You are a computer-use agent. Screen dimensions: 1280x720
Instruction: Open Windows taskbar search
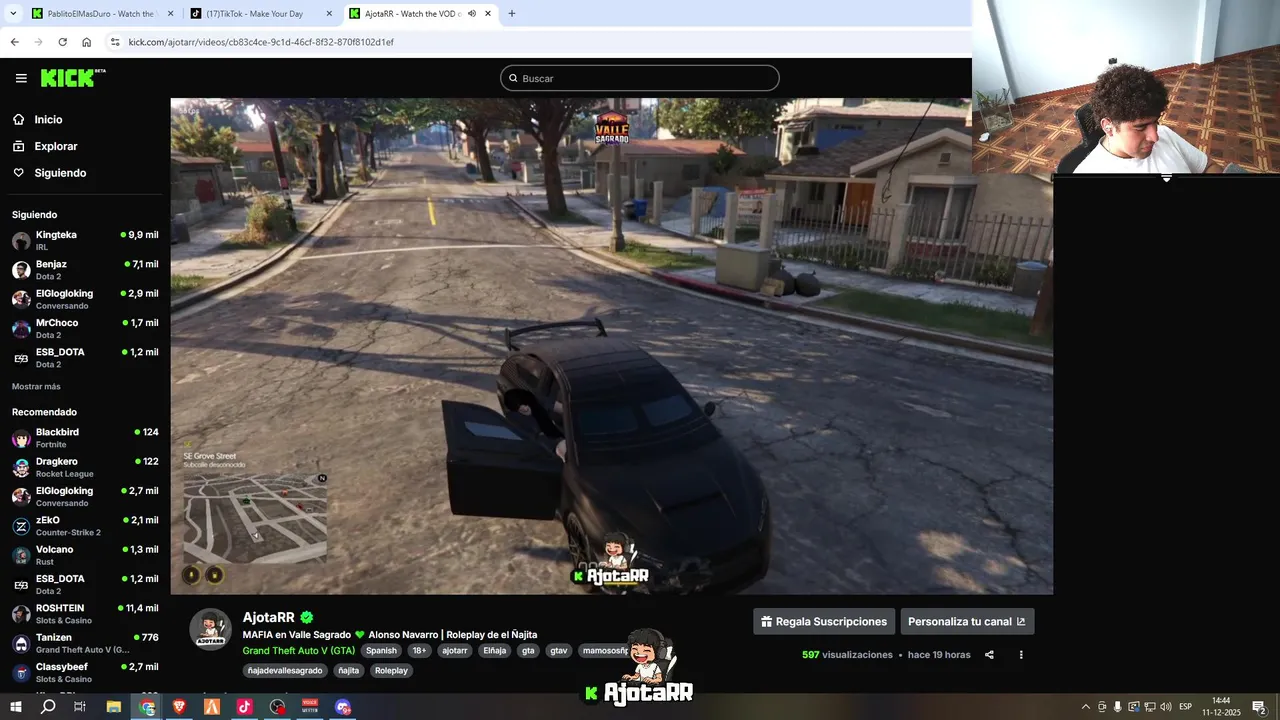(x=48, y=707)
